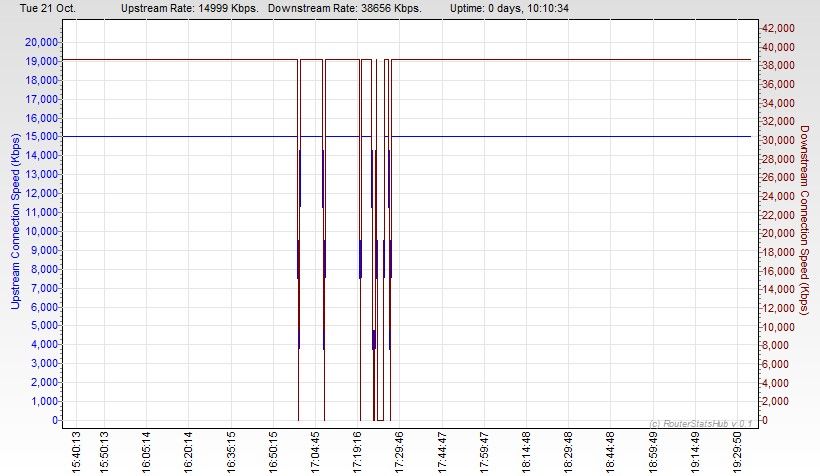This screenshot has width=820, height=476.
Task: Click the 17:19:16 time label
Action: tap(357, 452)
